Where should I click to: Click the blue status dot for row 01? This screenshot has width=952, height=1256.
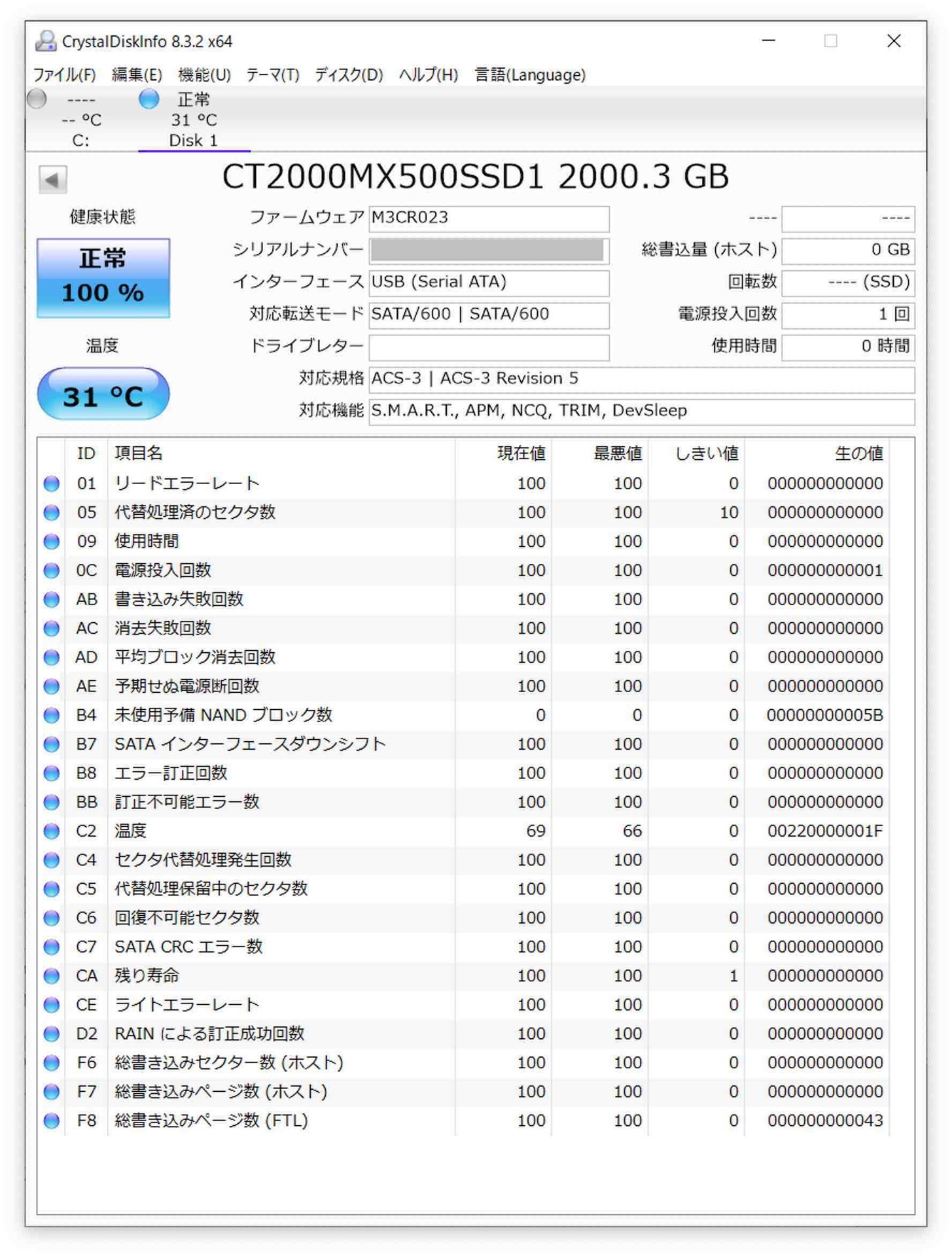pyautogui.click(x=52, y=483)
